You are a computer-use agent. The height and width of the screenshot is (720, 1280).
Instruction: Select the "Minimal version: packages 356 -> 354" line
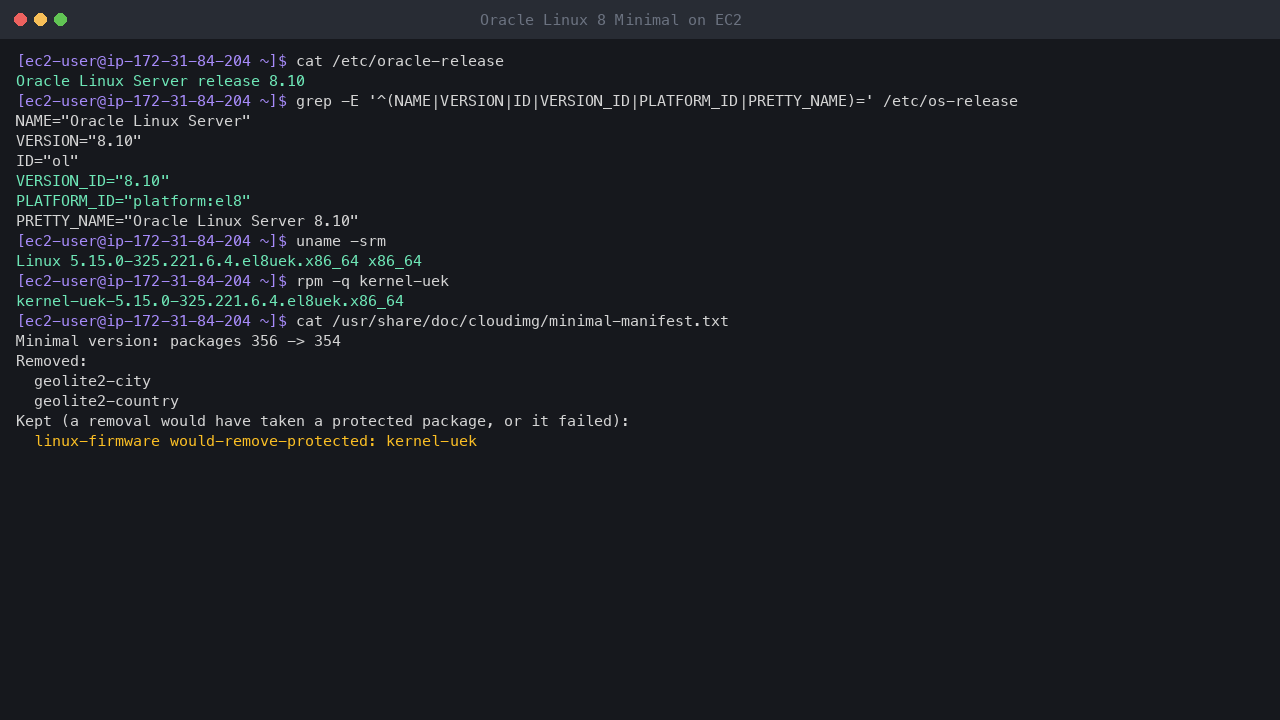[x=178, y=341]
